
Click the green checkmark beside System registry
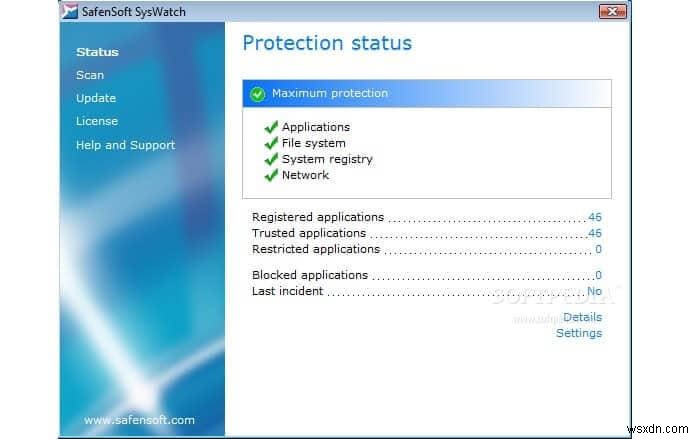click(x=270, y=159)
